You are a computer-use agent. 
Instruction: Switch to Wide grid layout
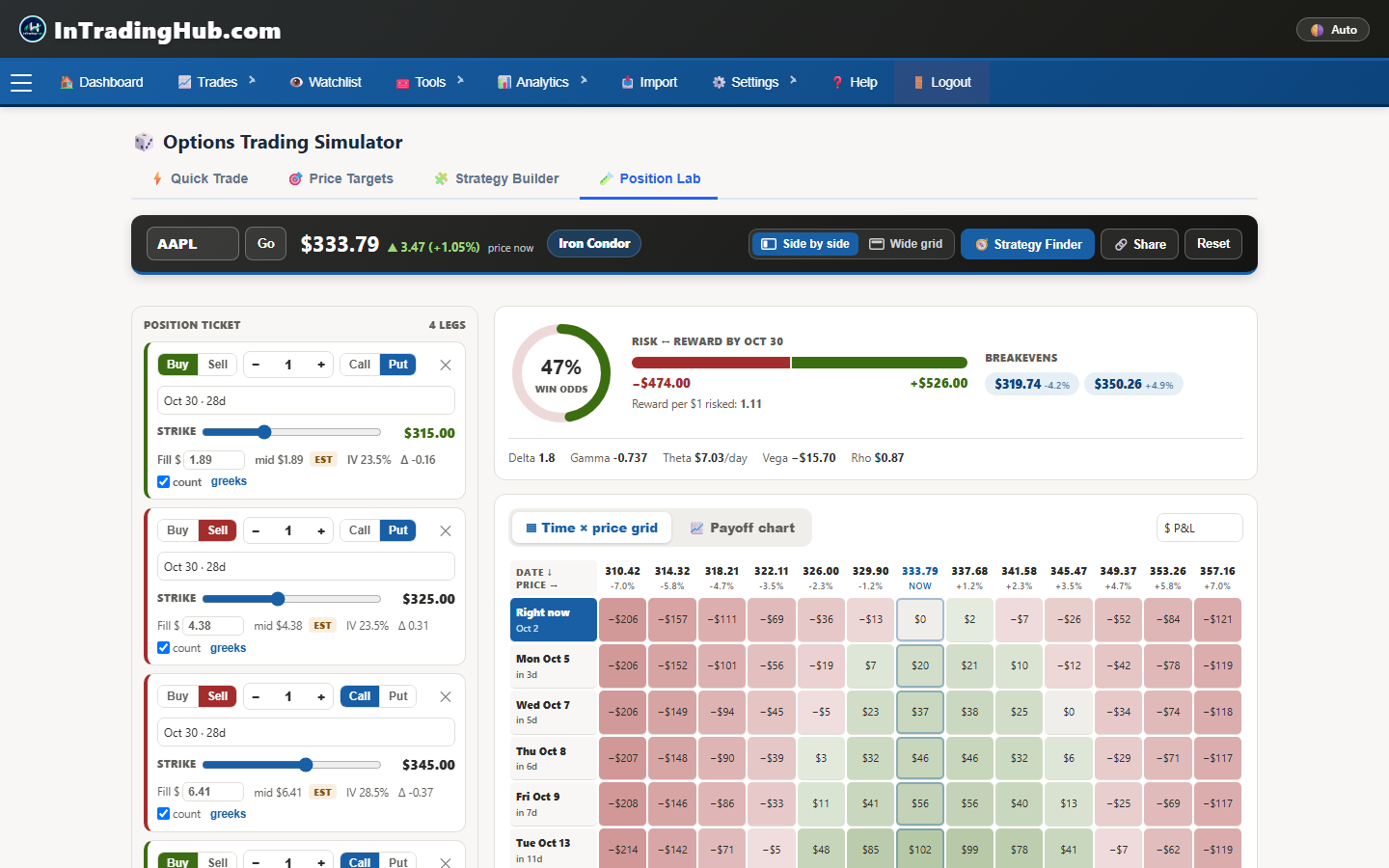[x=906, y=244]
